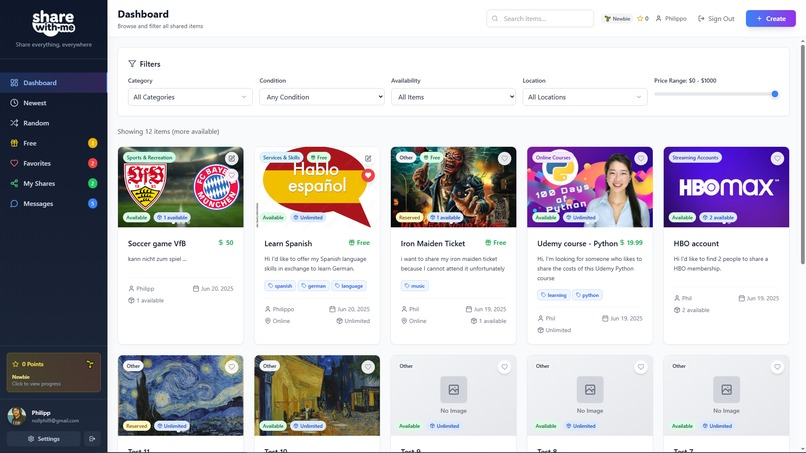The height and width of the screenshot is (453, 806).
Task: Edit the Learn Spanish item
Action: point(368,158)
